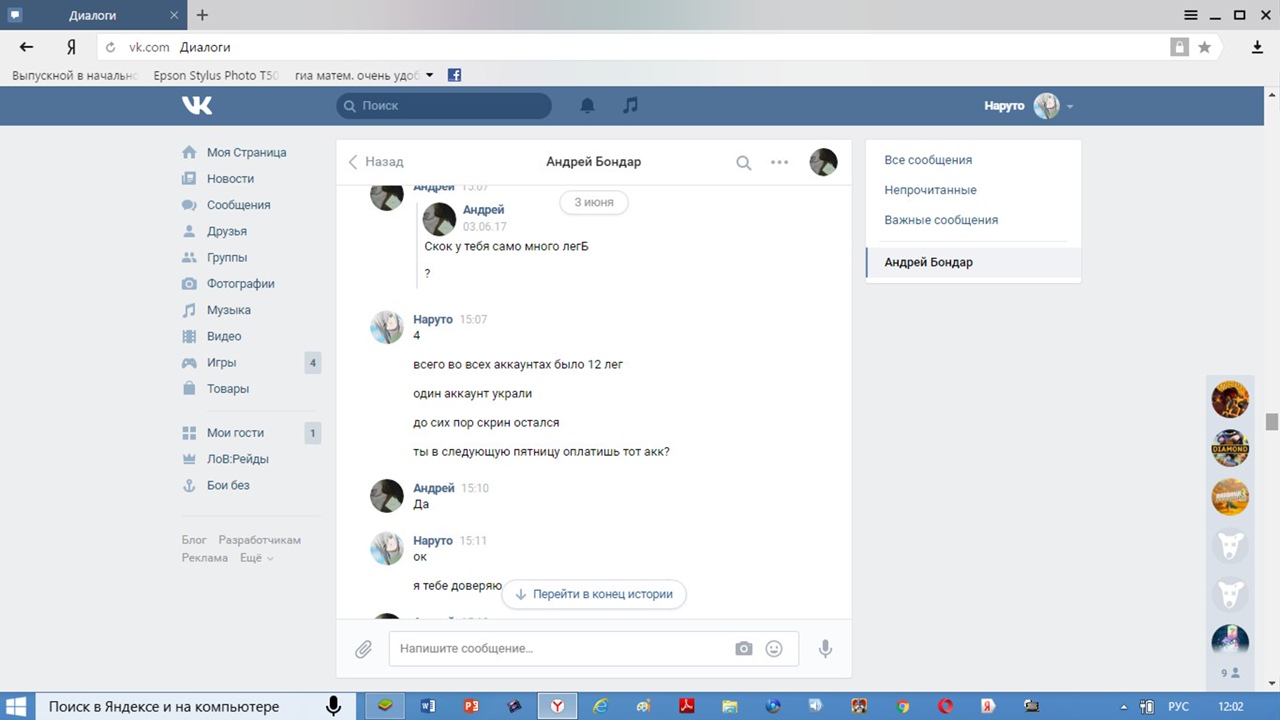Click the paperclip attach file icon
The height and width of the screenshot is (720, 1280).
(x=364, y=649)
